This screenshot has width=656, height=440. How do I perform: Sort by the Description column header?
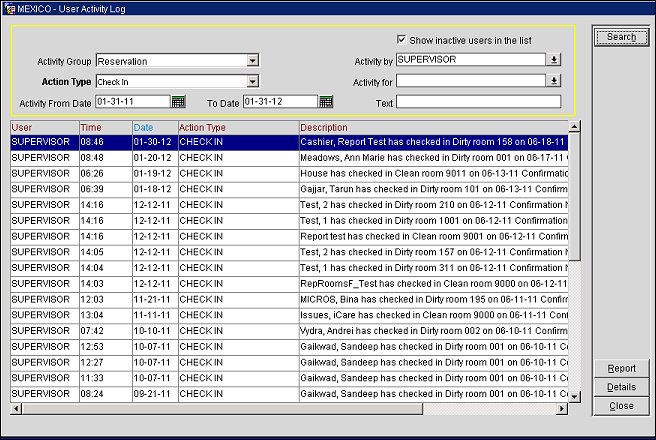tap(433, 128)
